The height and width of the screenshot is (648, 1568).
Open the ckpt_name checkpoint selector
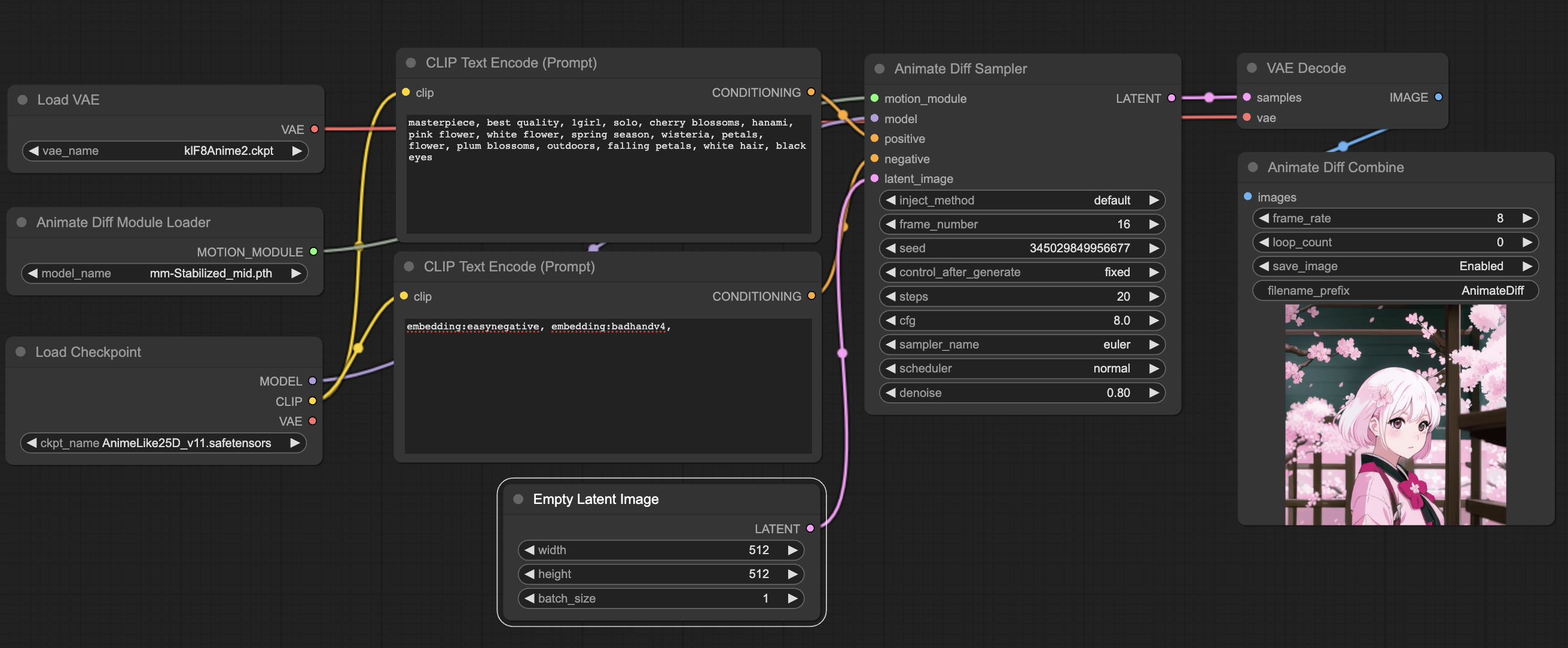point(163,443)
